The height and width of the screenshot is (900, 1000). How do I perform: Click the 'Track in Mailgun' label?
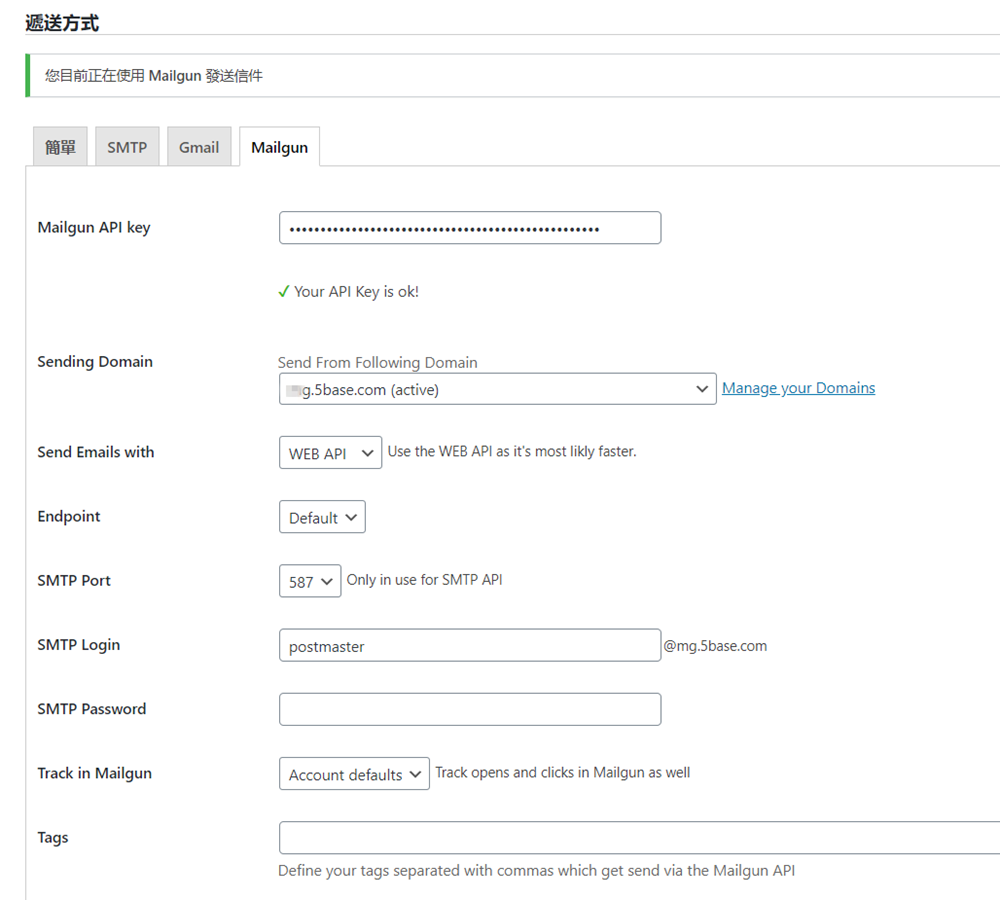point(94,773)
